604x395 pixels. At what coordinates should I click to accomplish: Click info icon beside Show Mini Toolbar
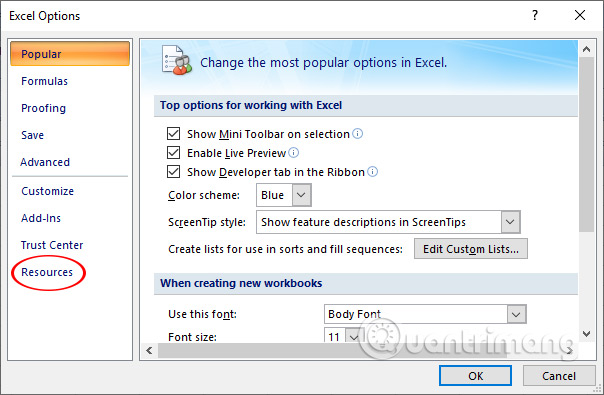357,134
